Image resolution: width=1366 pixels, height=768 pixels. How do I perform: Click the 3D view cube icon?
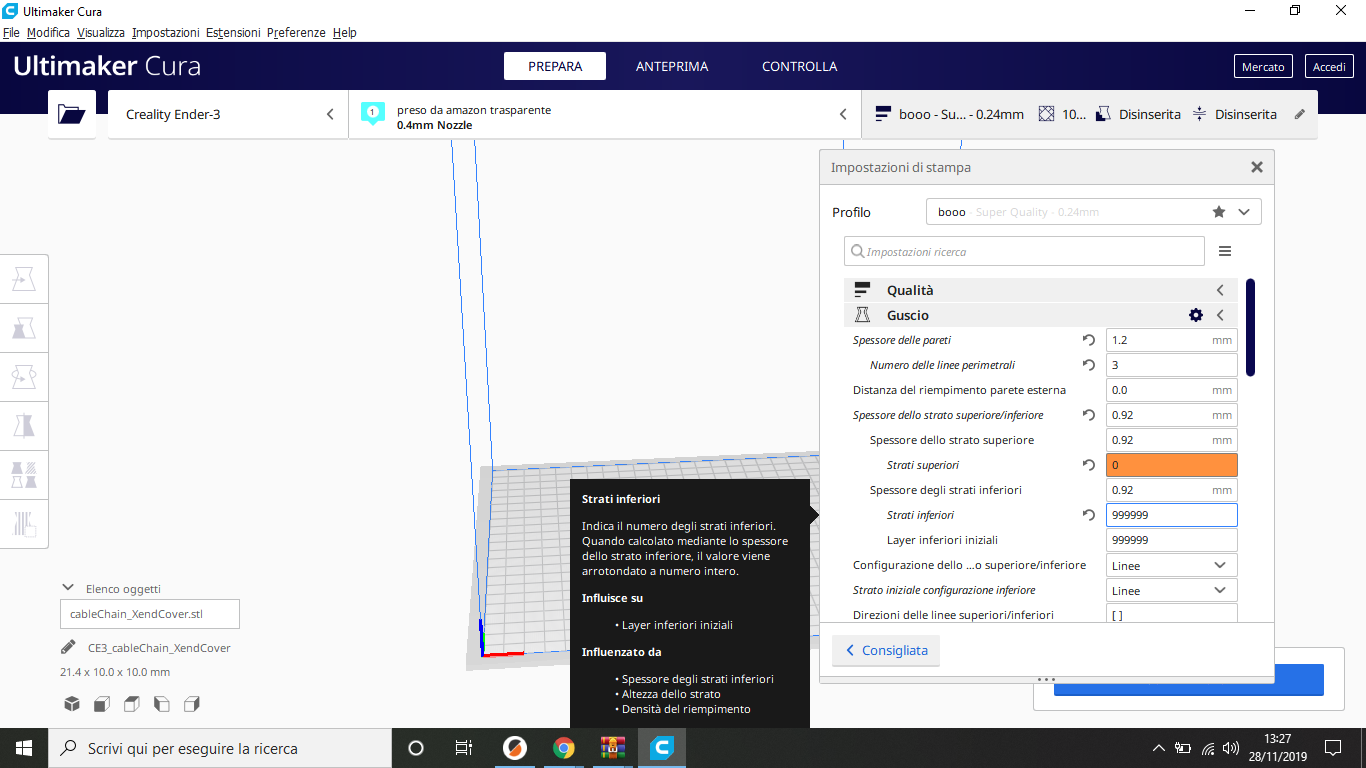click(x=72, y=704)
